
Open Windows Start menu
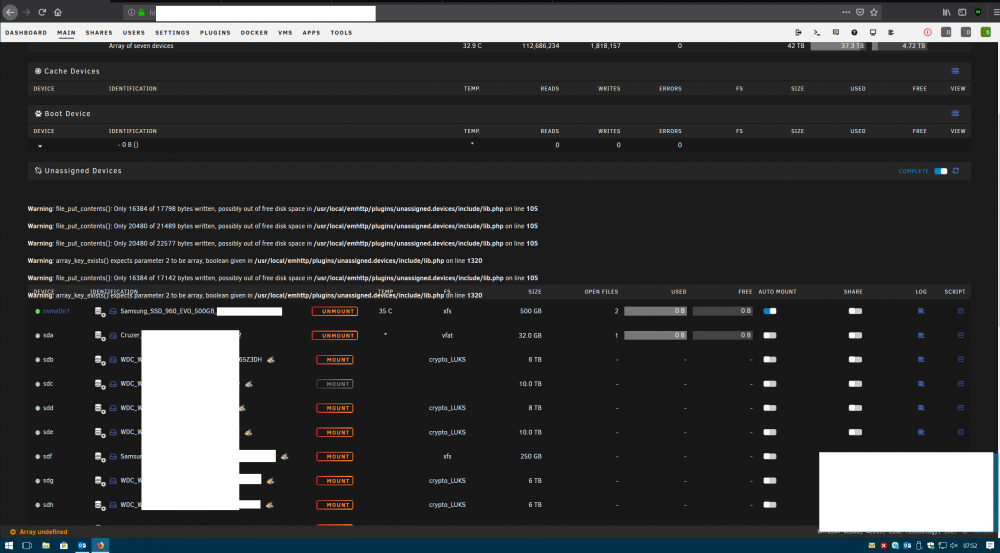pos(10,546)
